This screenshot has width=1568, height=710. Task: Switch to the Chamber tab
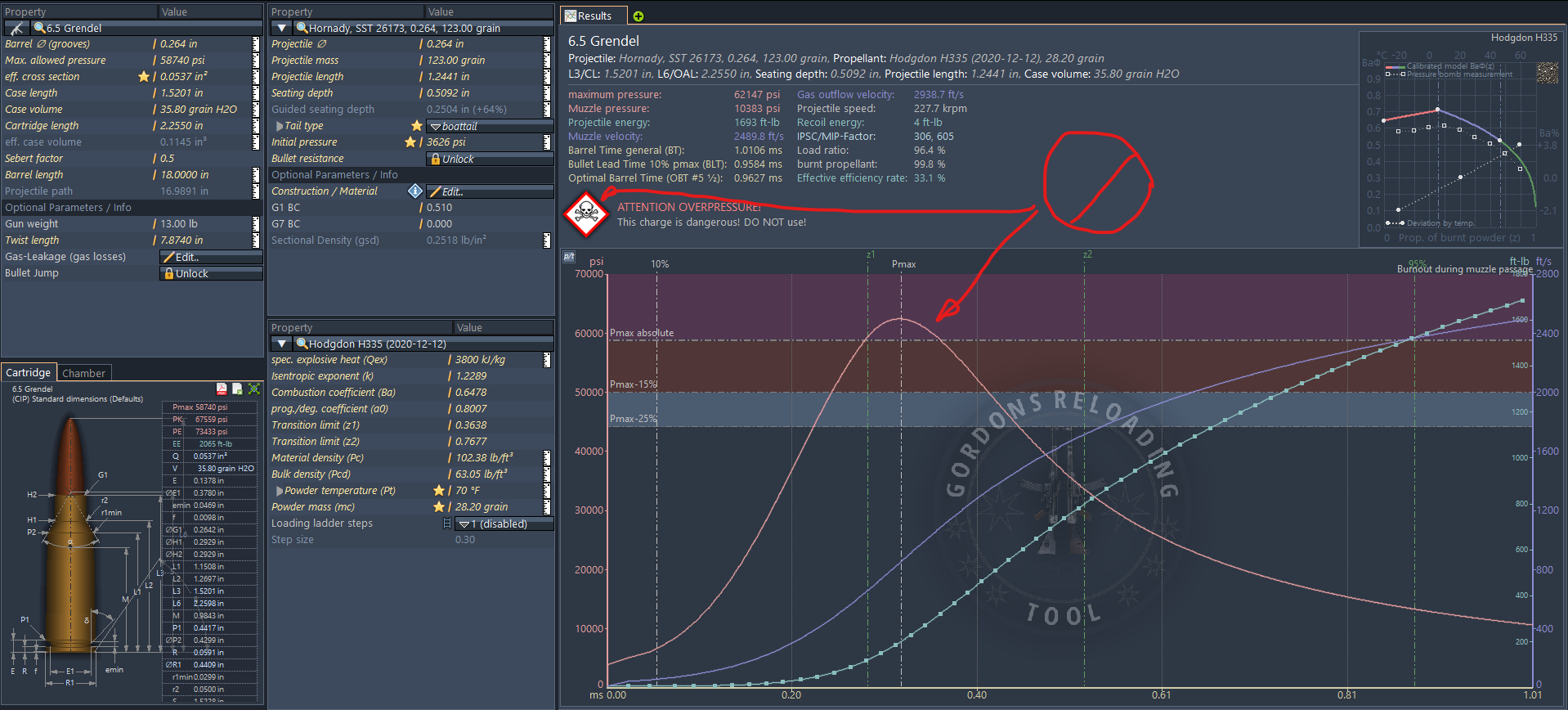coord(84,373)
